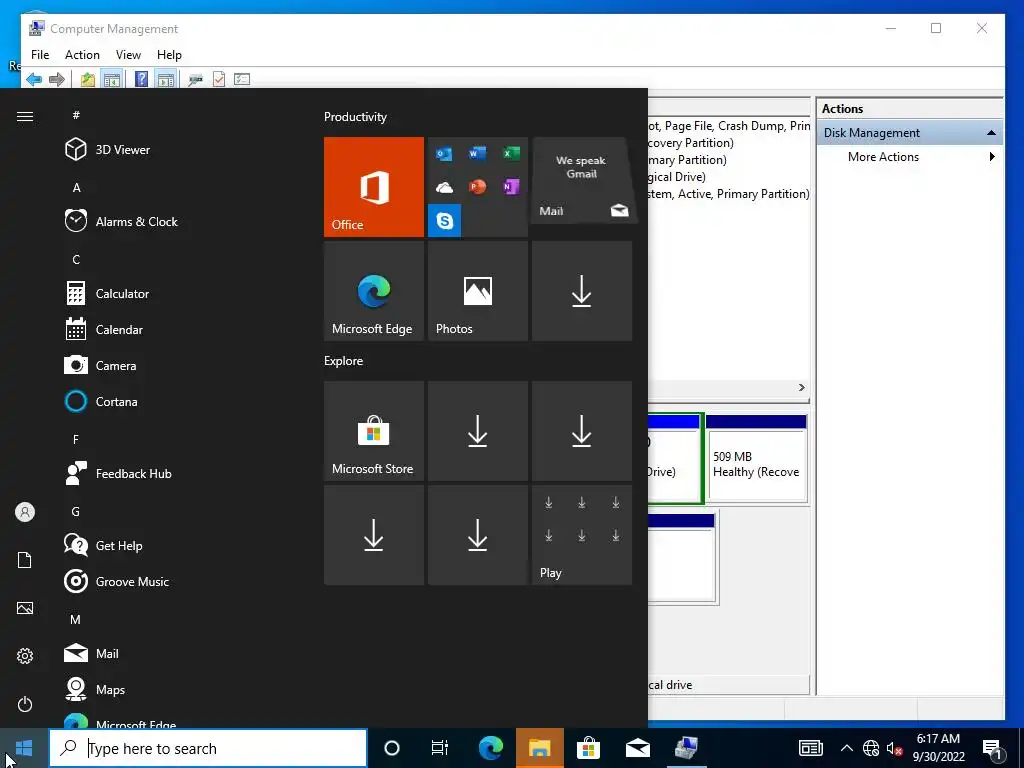Open the user account icon in Start
Screen dimensions: 1024x768
tap(25, 512)
